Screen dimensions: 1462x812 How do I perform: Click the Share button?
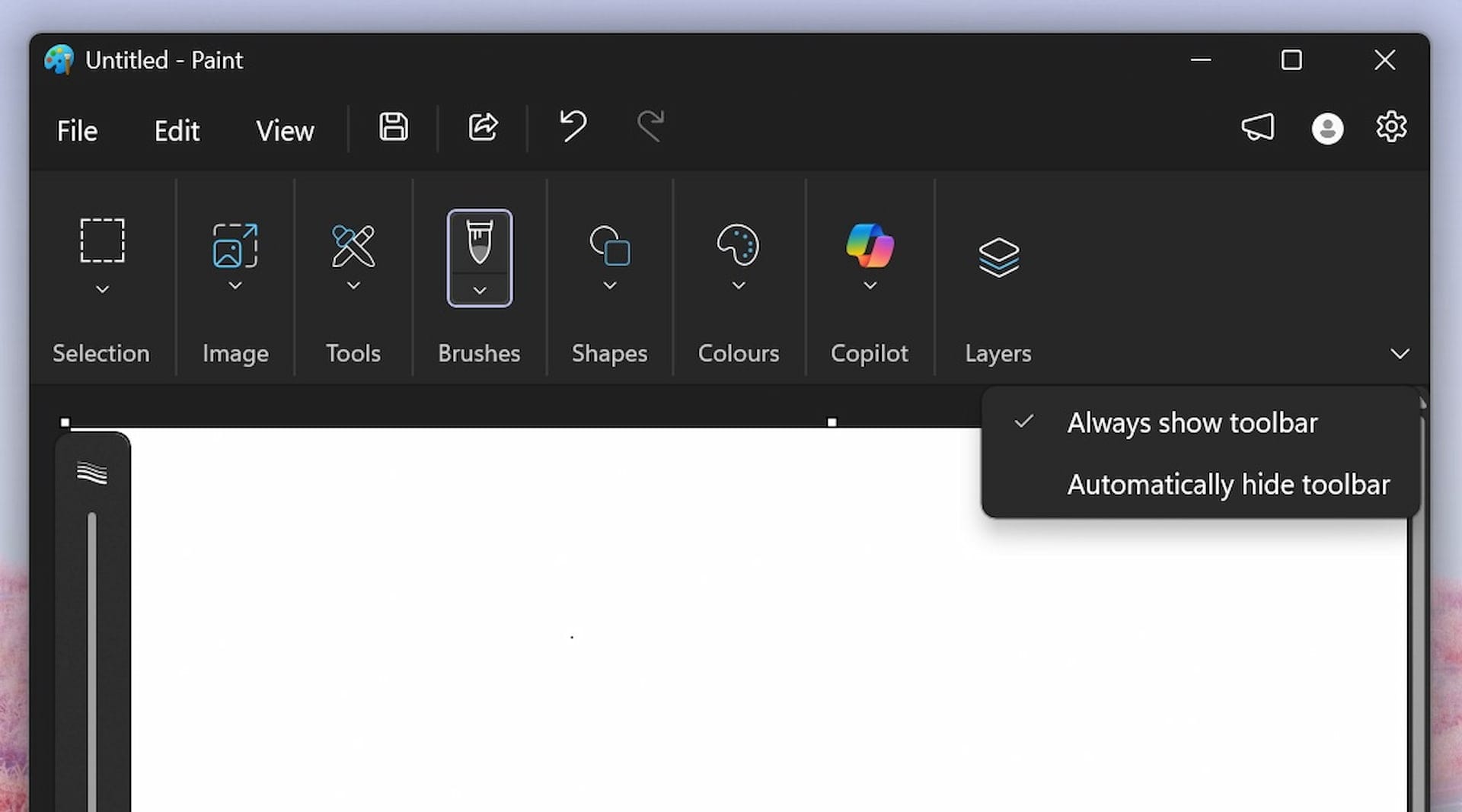tap(482, 126)
